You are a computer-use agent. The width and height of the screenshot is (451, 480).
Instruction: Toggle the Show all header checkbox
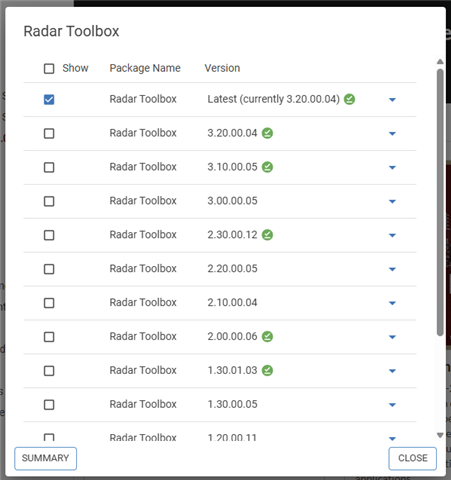pyautogui.click(x=49, y=69)
